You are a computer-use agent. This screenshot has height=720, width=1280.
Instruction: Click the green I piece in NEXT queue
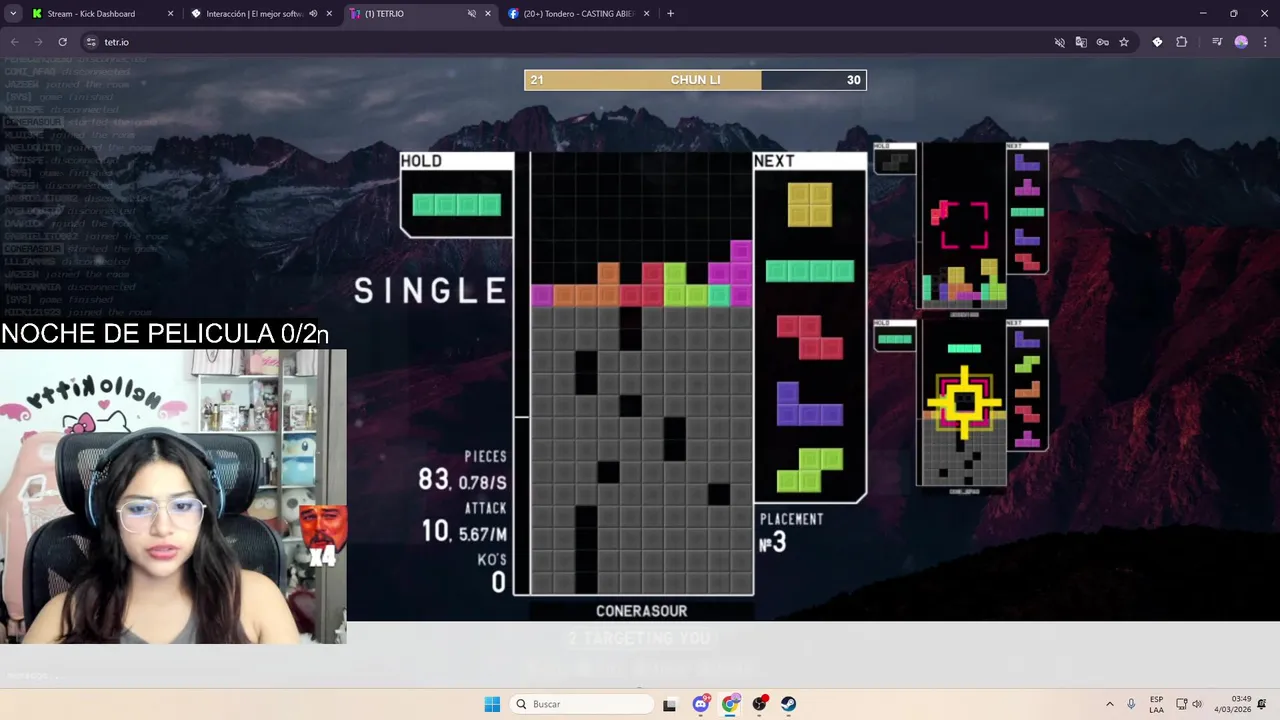pos(810,271)
